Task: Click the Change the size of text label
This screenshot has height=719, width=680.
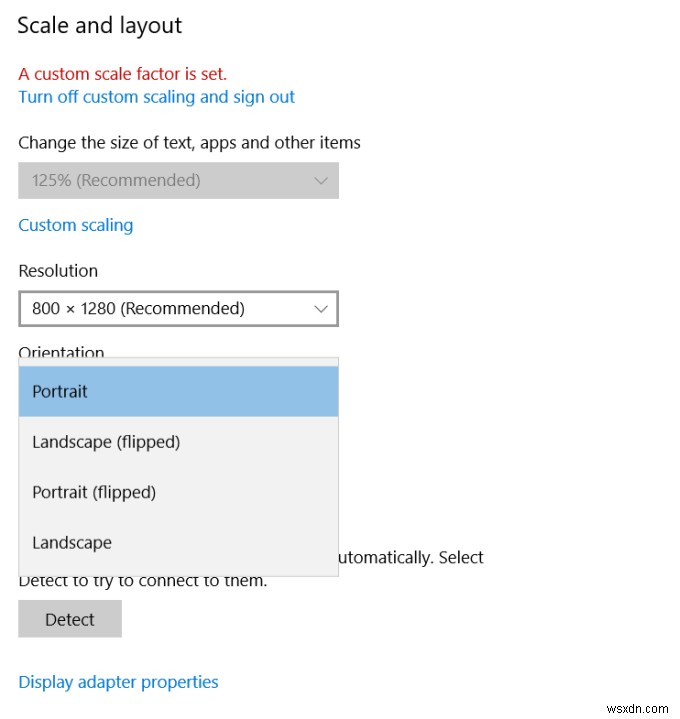Action: click(189, 142)
